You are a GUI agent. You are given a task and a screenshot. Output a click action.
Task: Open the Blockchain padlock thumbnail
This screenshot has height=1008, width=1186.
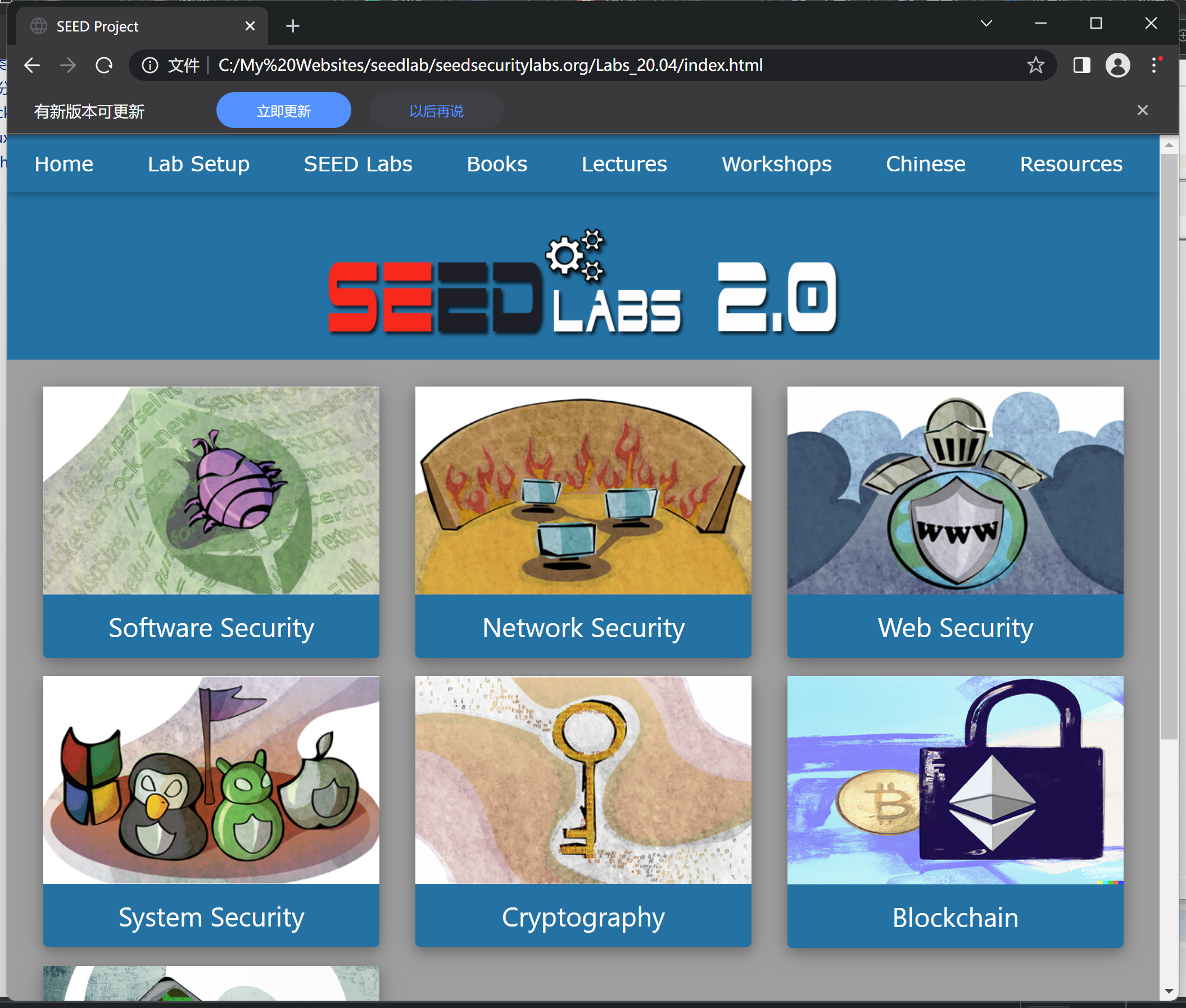click(955, 780)
